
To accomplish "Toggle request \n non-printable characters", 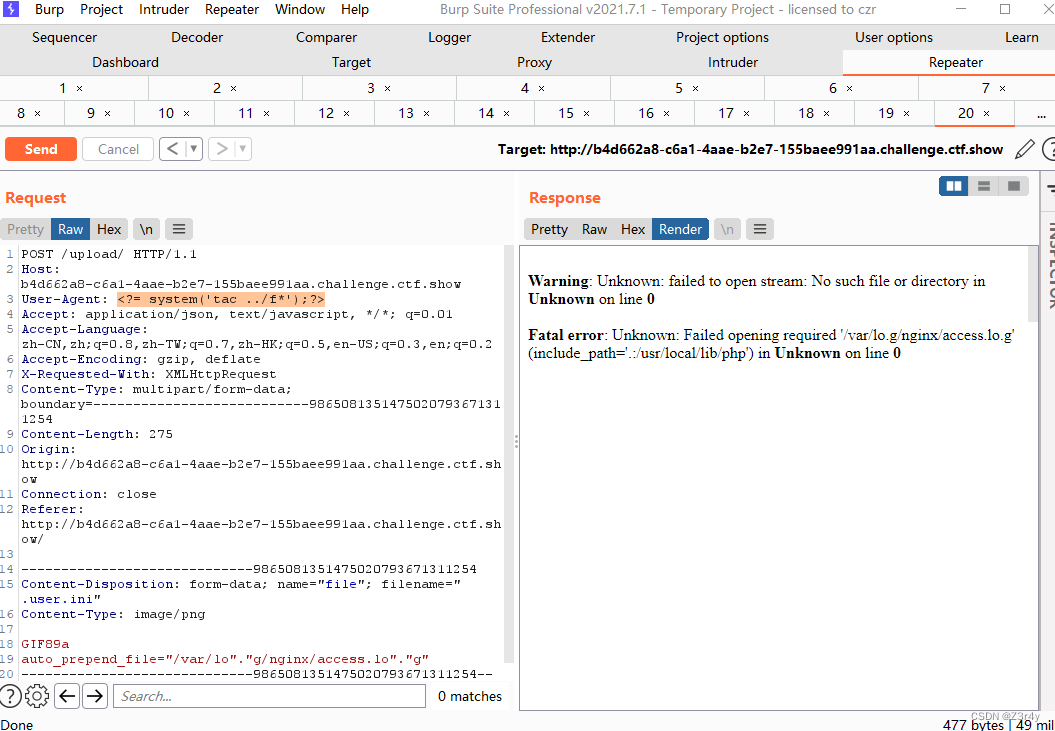I will point(146,230).
